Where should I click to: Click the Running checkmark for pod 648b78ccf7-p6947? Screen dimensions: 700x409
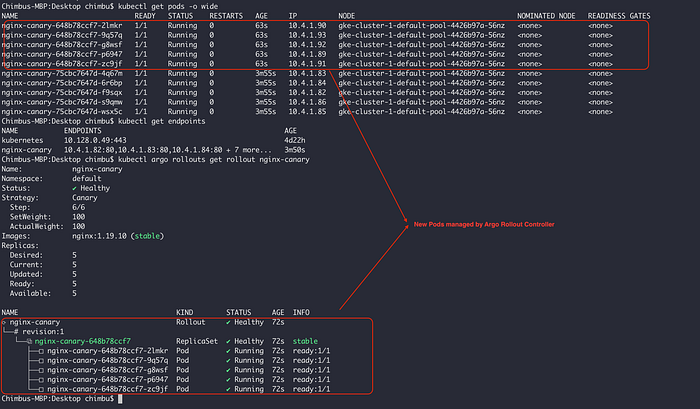click(x=229, y=380)
